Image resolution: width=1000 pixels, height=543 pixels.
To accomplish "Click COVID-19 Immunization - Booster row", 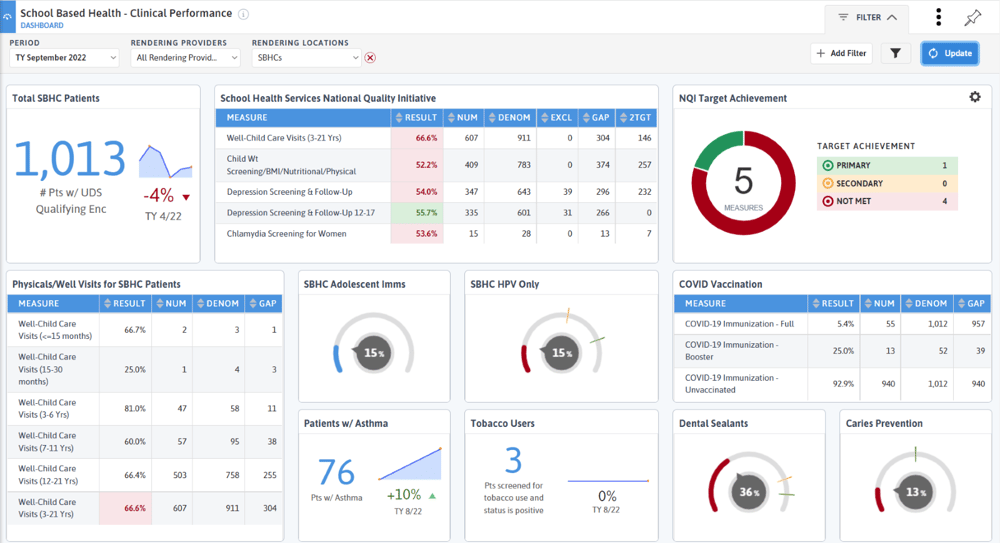I will [832, 351].
